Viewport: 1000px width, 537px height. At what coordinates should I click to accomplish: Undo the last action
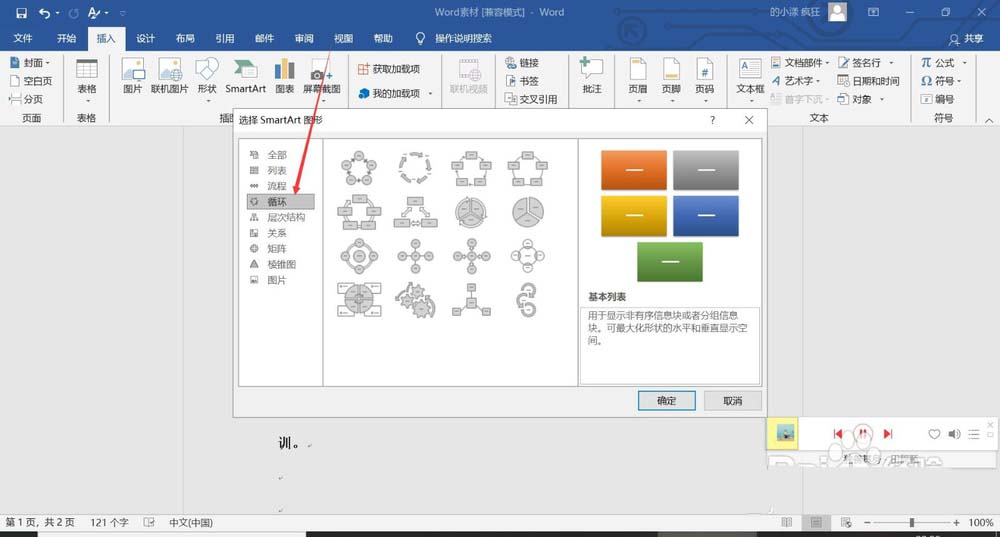[45, 13]
